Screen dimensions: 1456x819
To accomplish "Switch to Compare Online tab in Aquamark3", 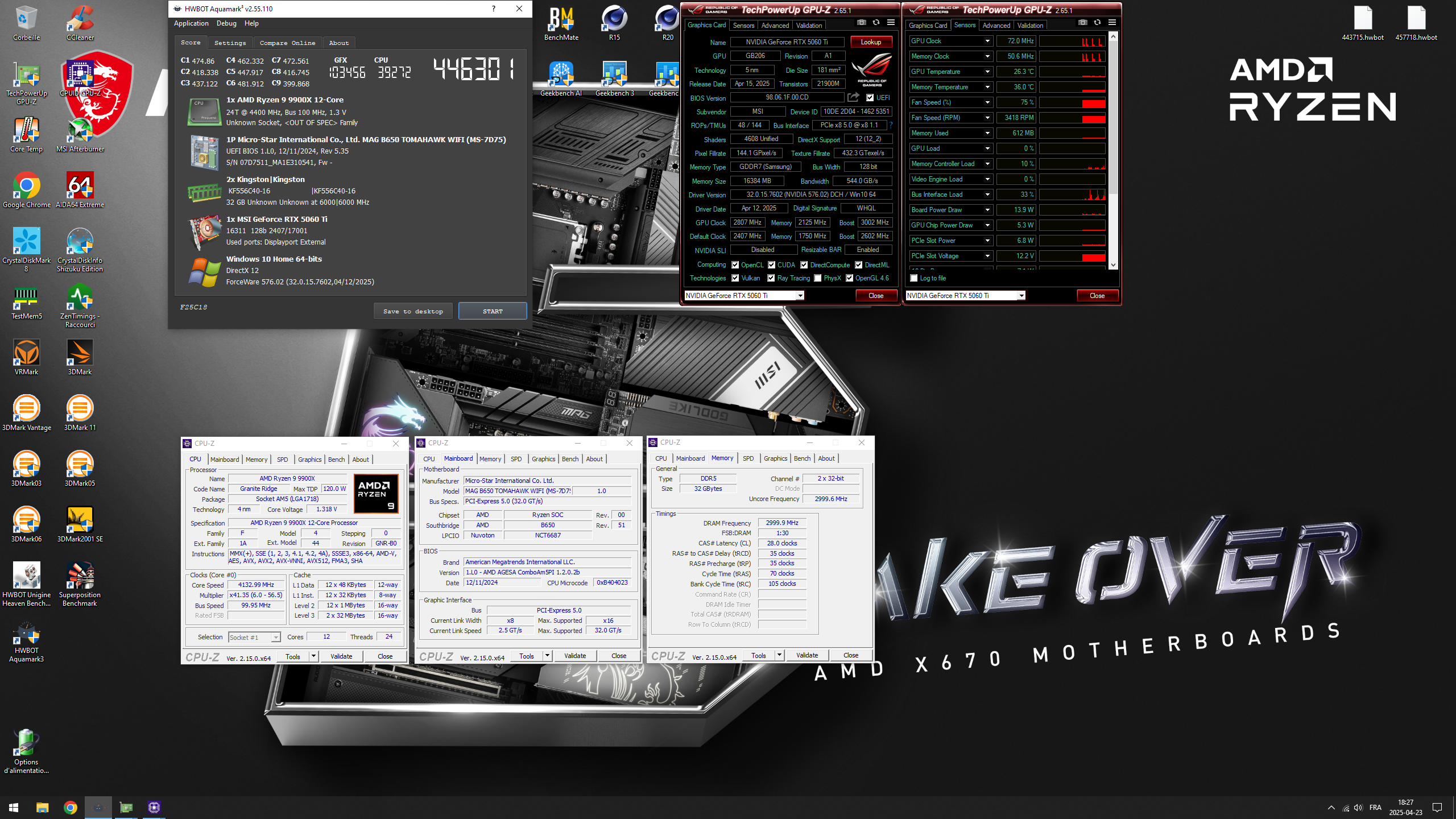I will coord(287,43).
